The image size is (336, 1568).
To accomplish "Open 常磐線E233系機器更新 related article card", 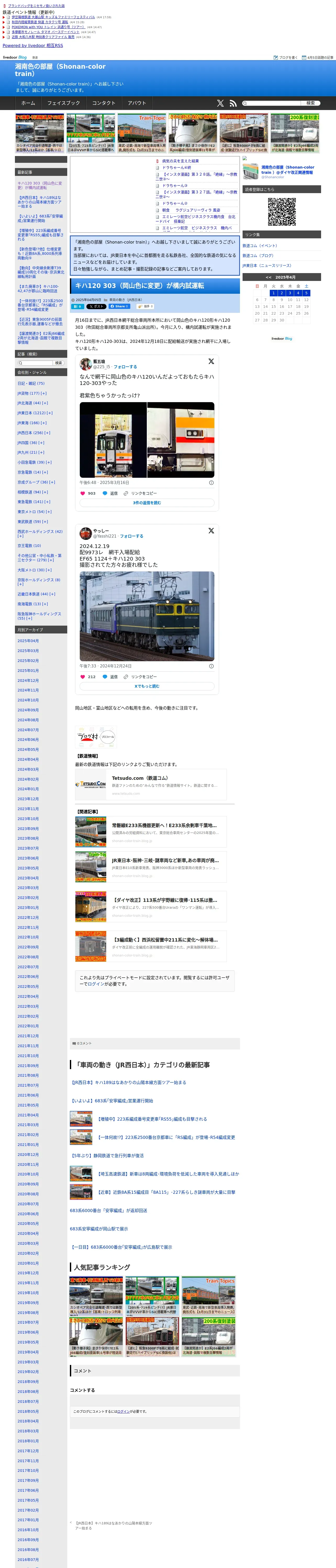I will tap(151, 832).
